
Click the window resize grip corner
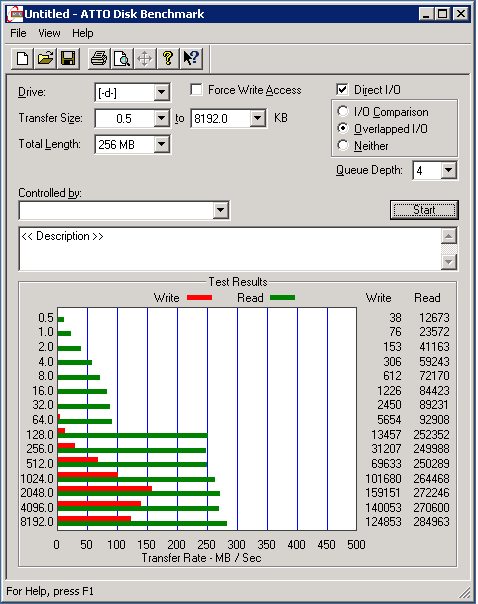[x=465, y=592]
